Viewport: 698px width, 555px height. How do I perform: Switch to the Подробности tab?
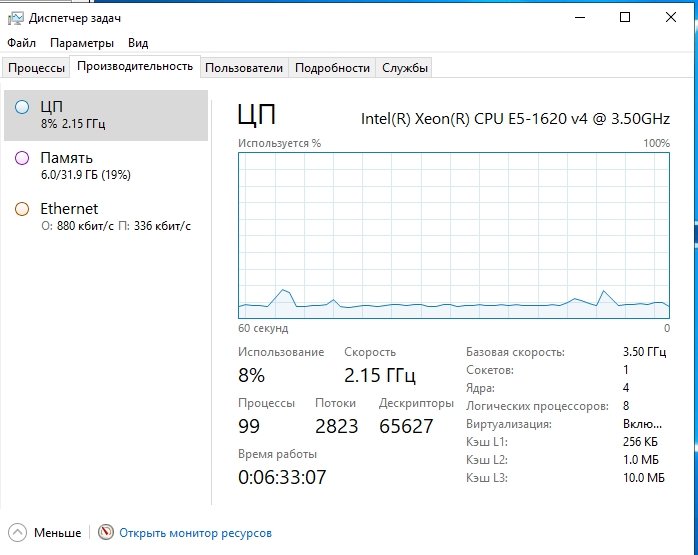coord(333,68)
